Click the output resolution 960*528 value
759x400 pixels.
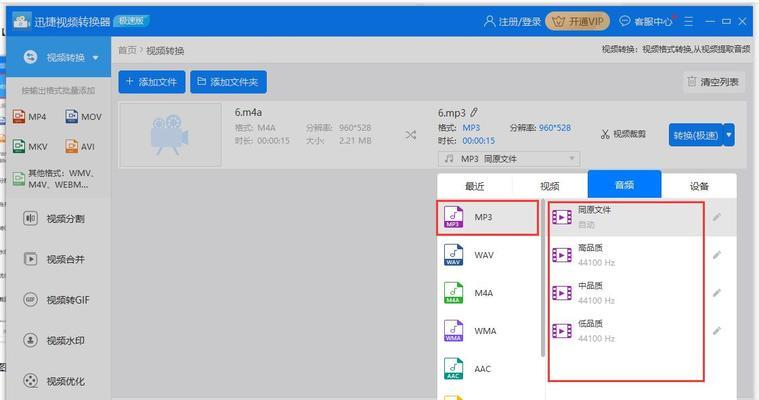(555, 128)
